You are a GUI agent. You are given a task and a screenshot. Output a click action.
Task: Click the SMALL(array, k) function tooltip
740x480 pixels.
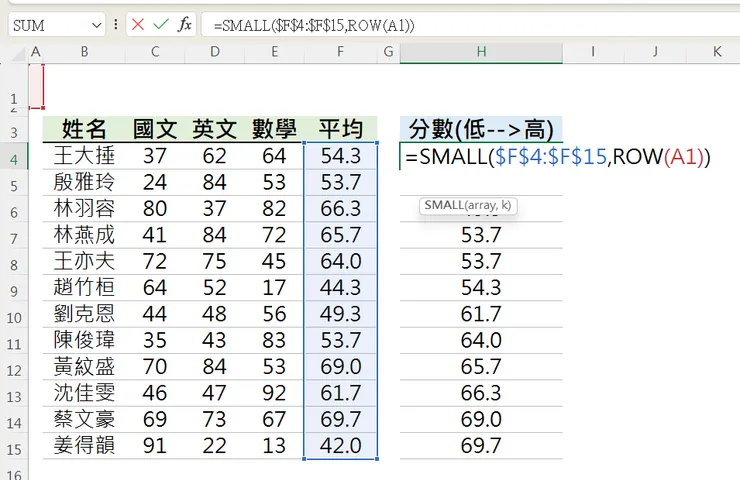(468, 205)
